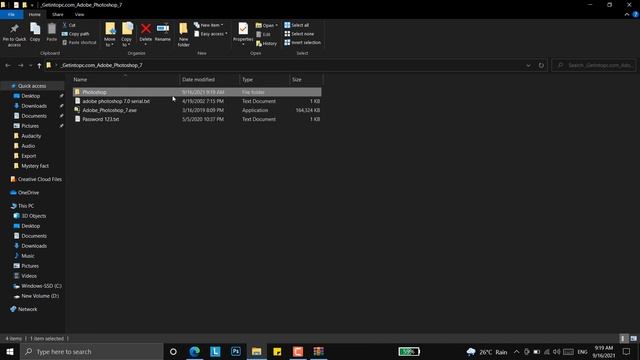Sort by the Size column header

pos(306,80)
